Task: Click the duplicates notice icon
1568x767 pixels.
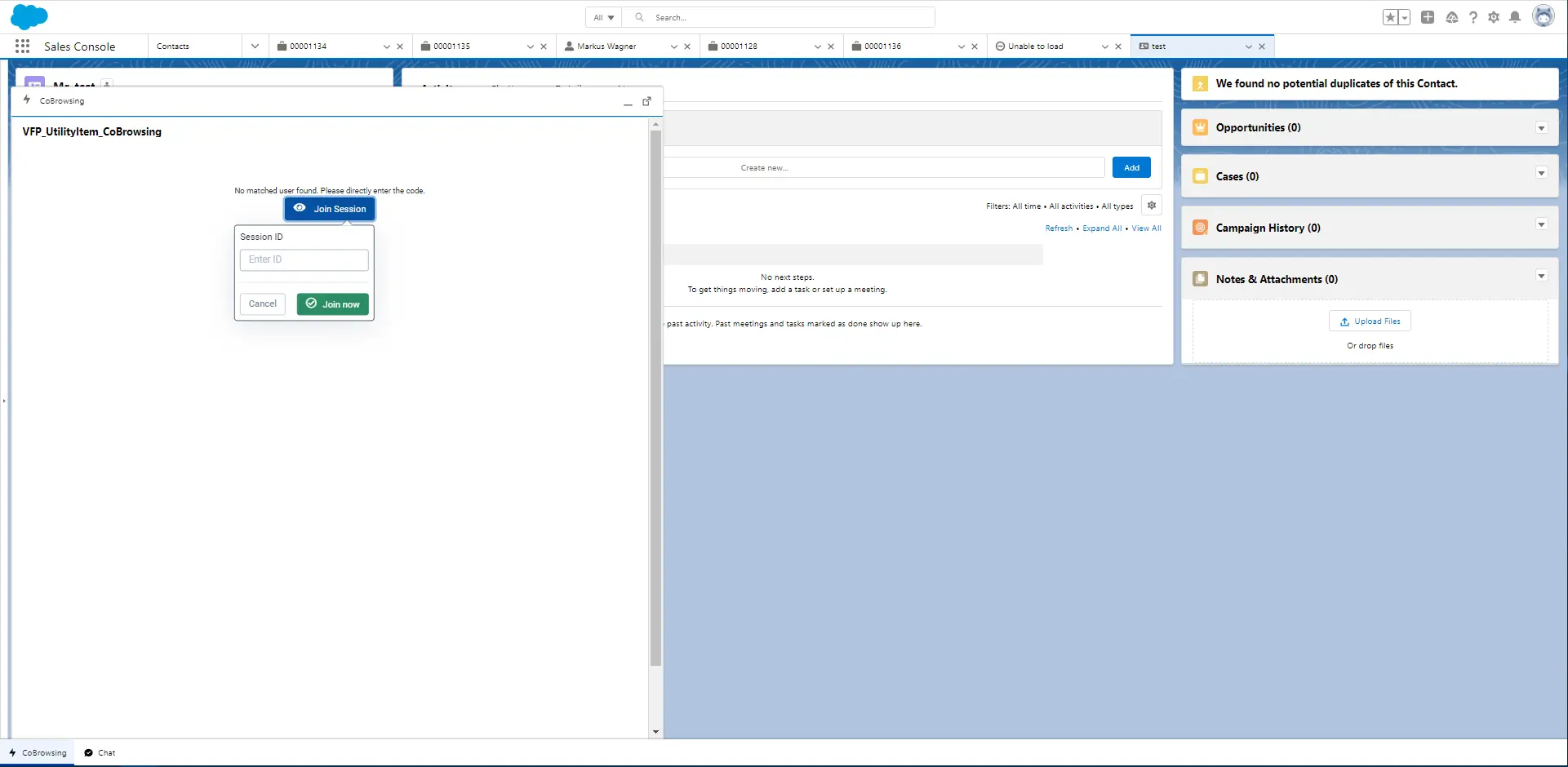Action: 1200,84
